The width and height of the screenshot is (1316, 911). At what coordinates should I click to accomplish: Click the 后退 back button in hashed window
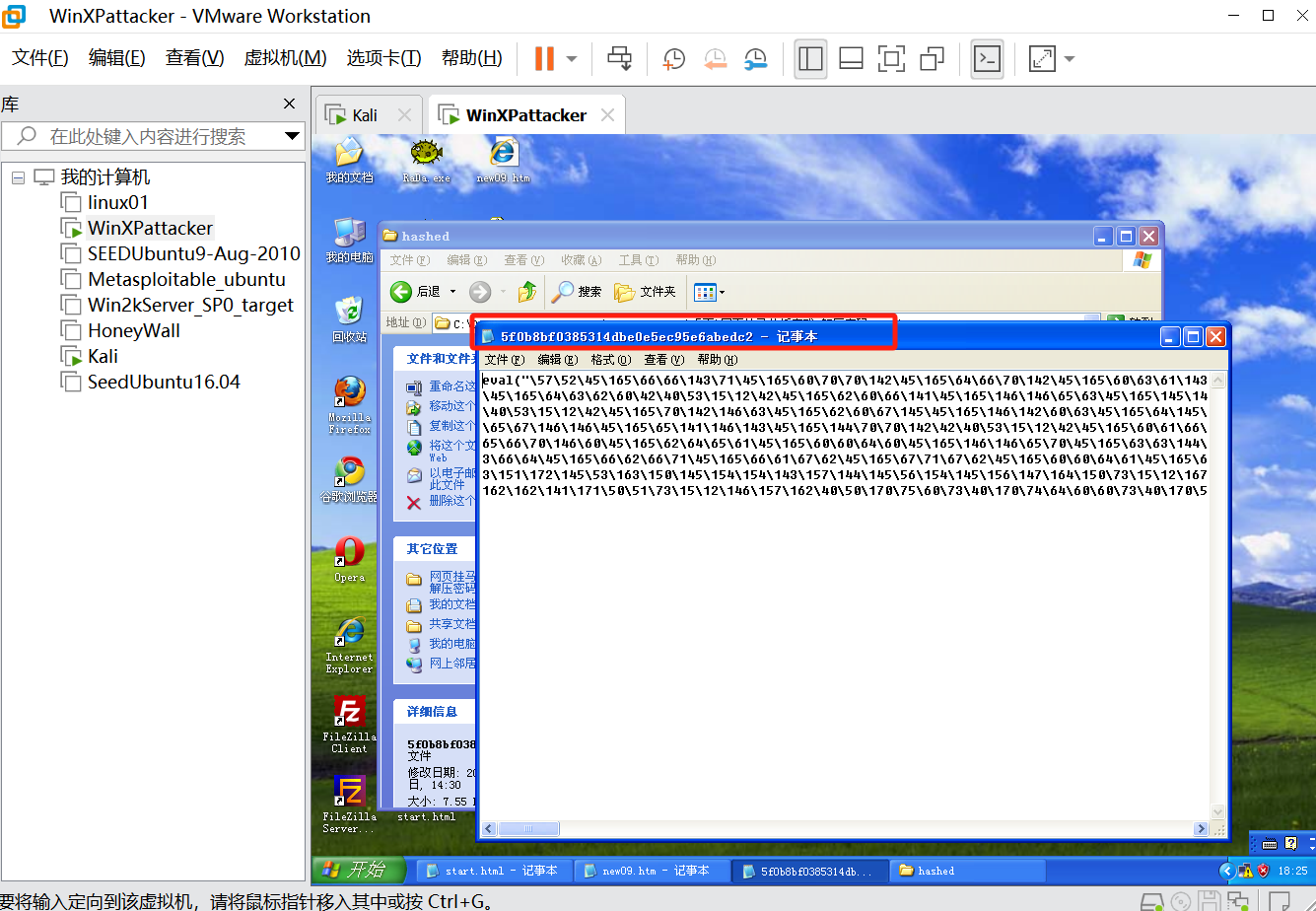(x=415, y=292)
